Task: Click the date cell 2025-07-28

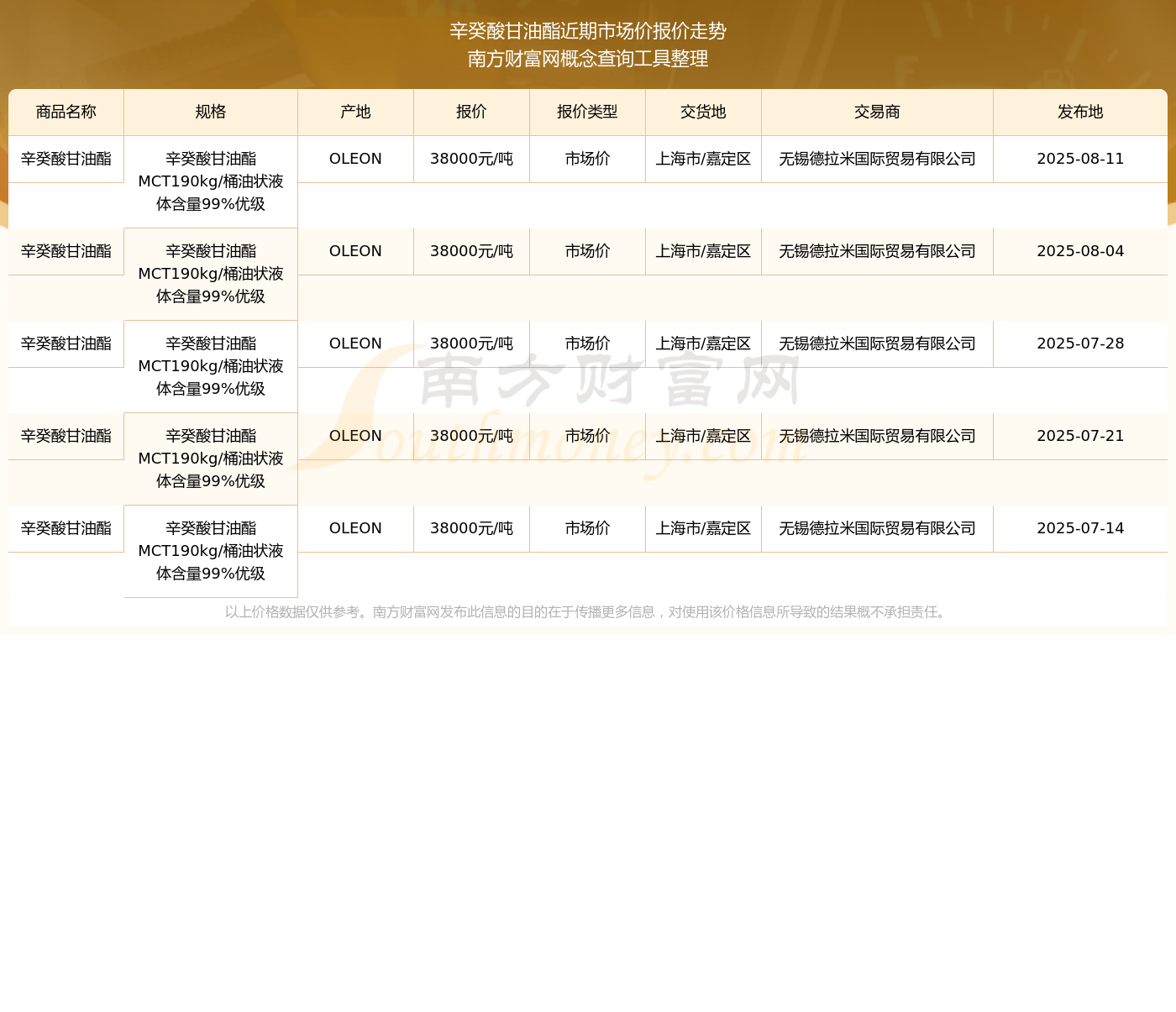Action: (1080, 343)
